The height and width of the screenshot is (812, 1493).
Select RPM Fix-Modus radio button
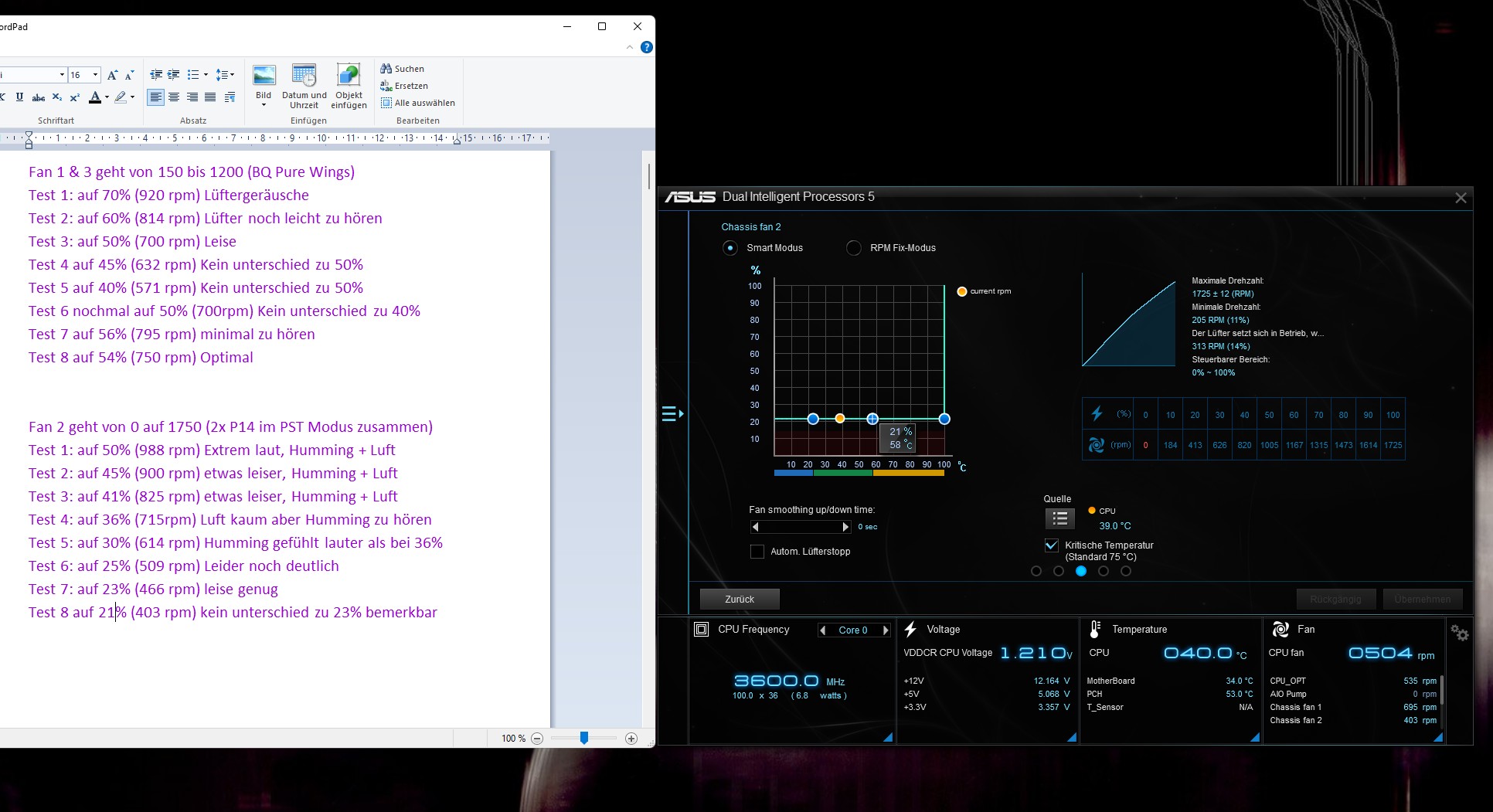pyautogui.click(x=854, y=248)
